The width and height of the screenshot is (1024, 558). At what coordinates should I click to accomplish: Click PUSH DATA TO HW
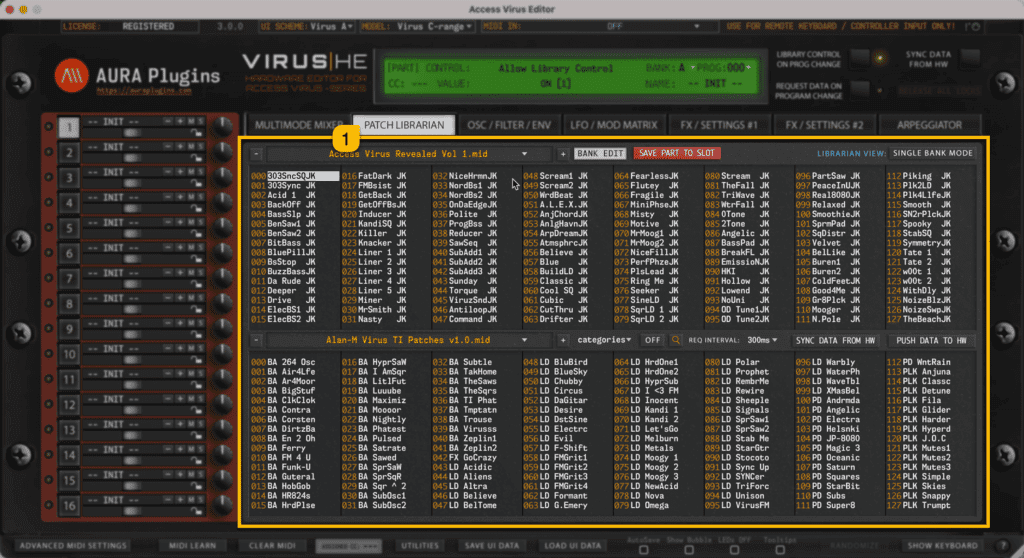931,340
